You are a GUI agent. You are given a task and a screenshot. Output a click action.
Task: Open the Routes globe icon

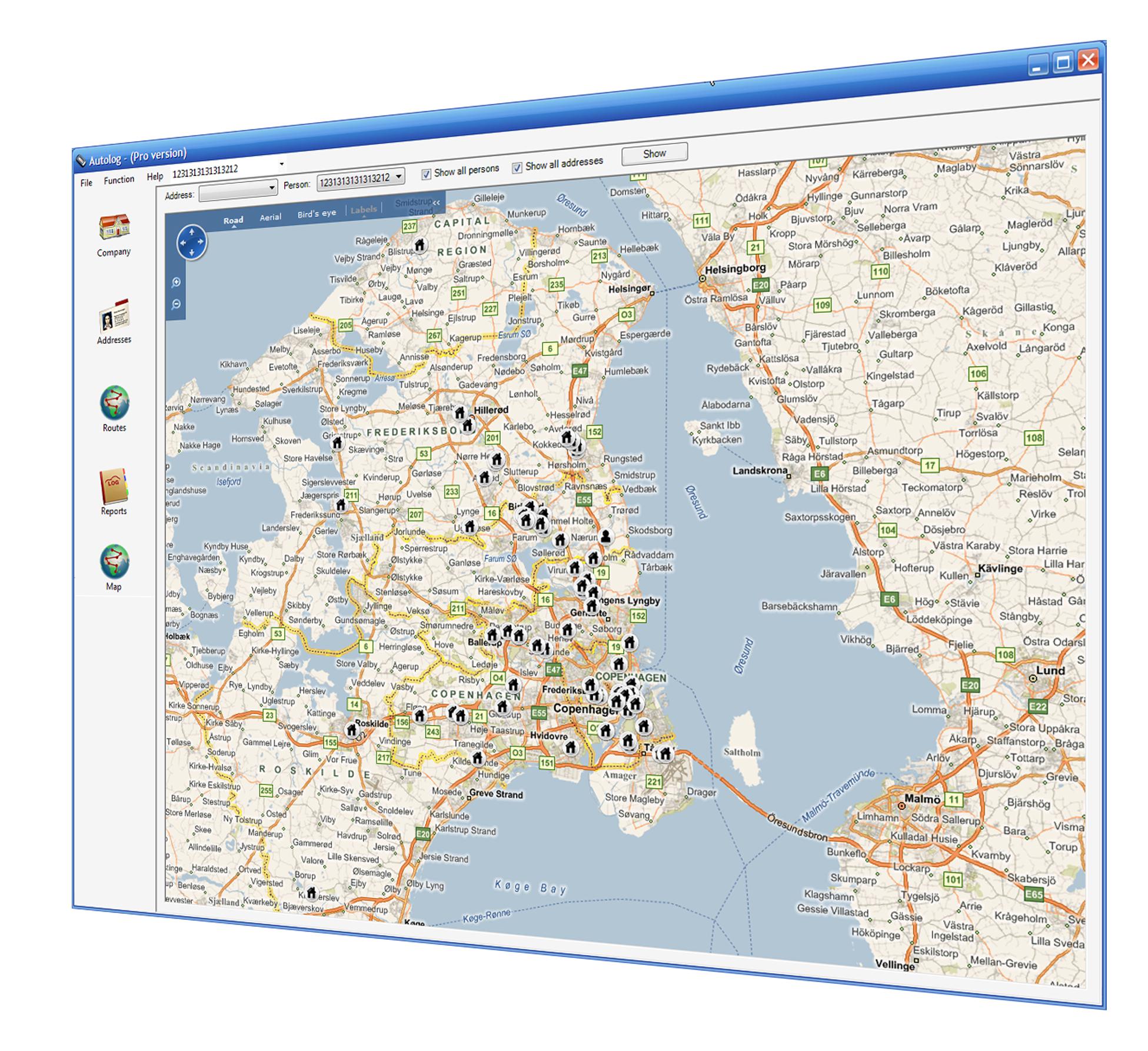tap(114, 403)
